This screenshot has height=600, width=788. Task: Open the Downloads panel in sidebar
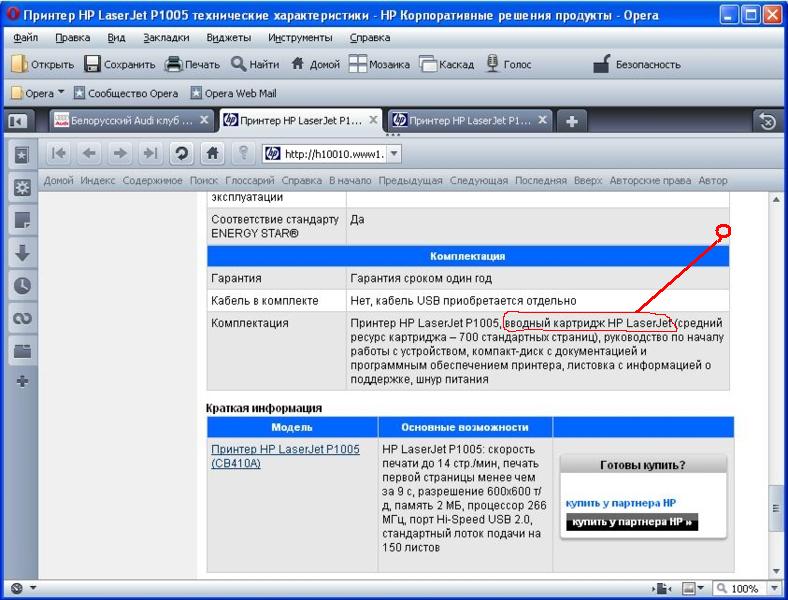point(22,252)
